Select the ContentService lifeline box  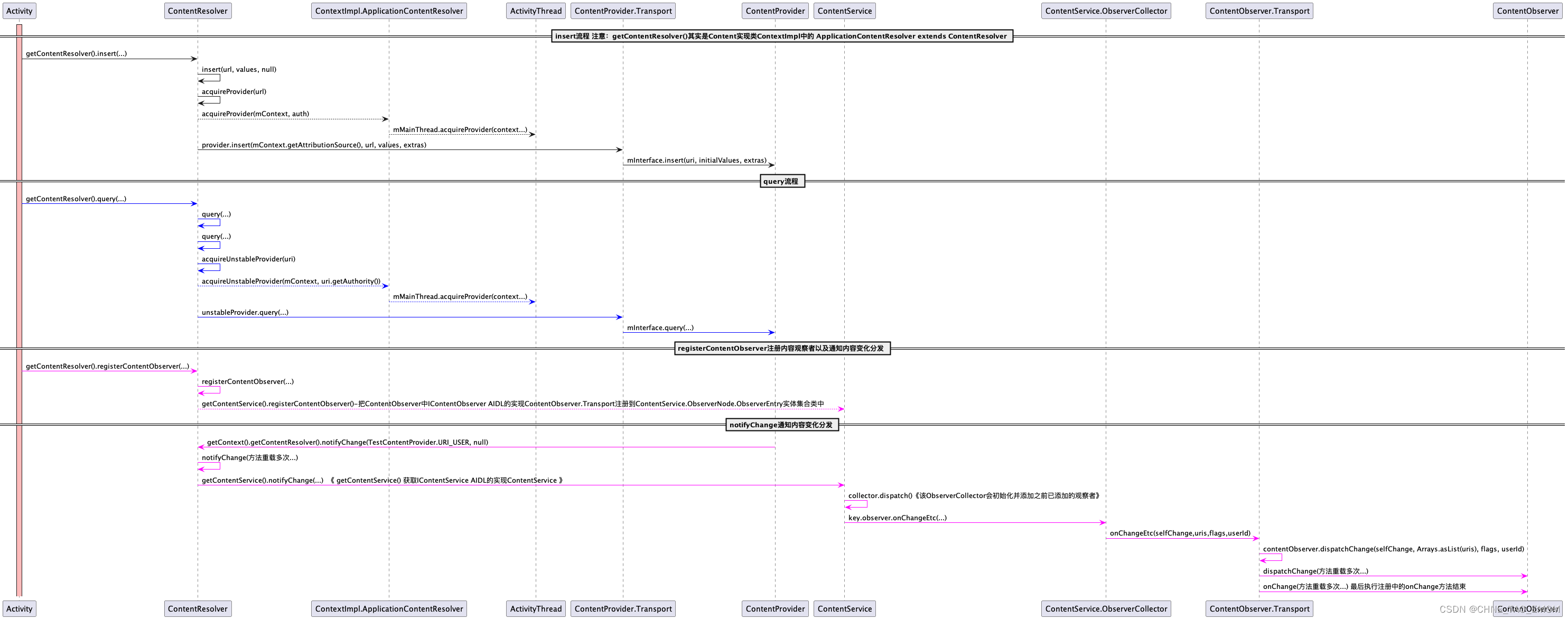click(x=845, y=11)
